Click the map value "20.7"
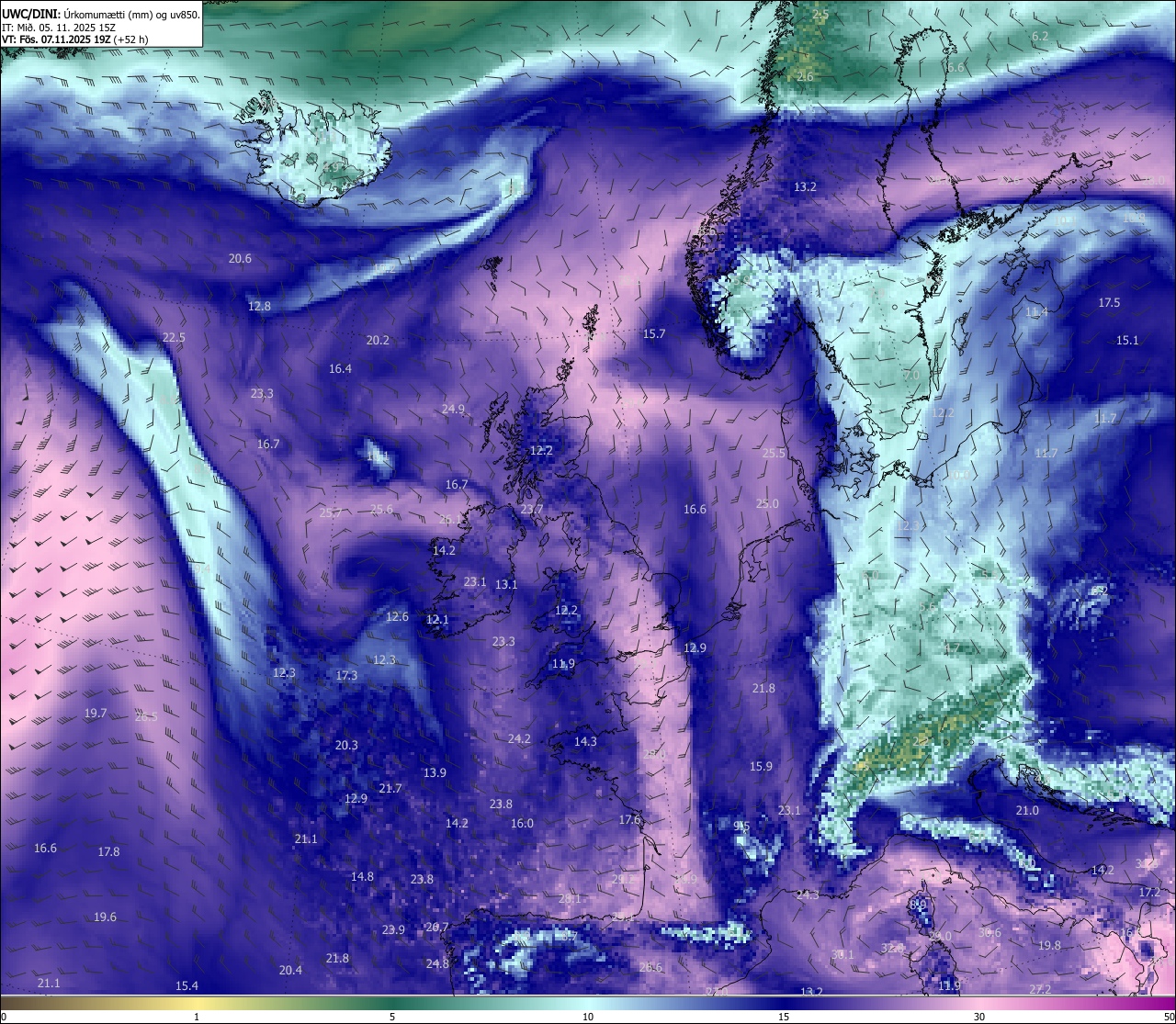 [x=437, y=927]
